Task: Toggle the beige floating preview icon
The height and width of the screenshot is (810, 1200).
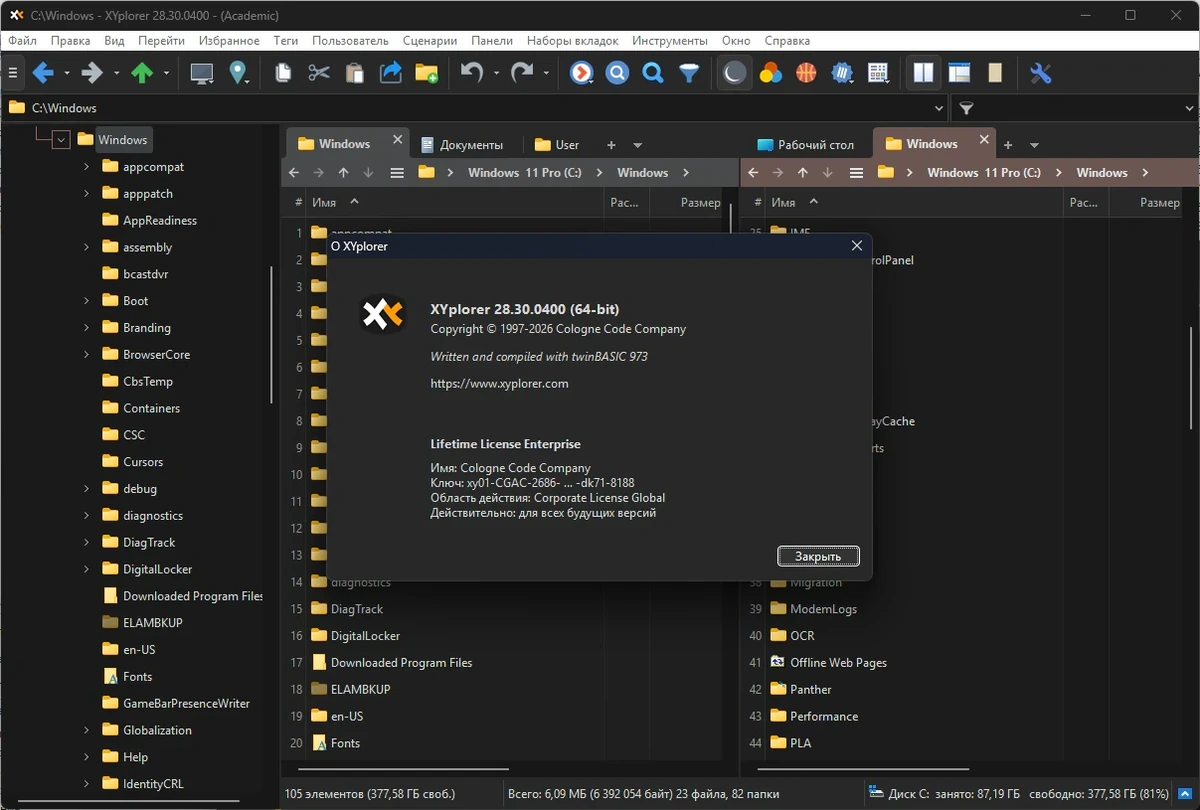Action: [x=994, y=73]
